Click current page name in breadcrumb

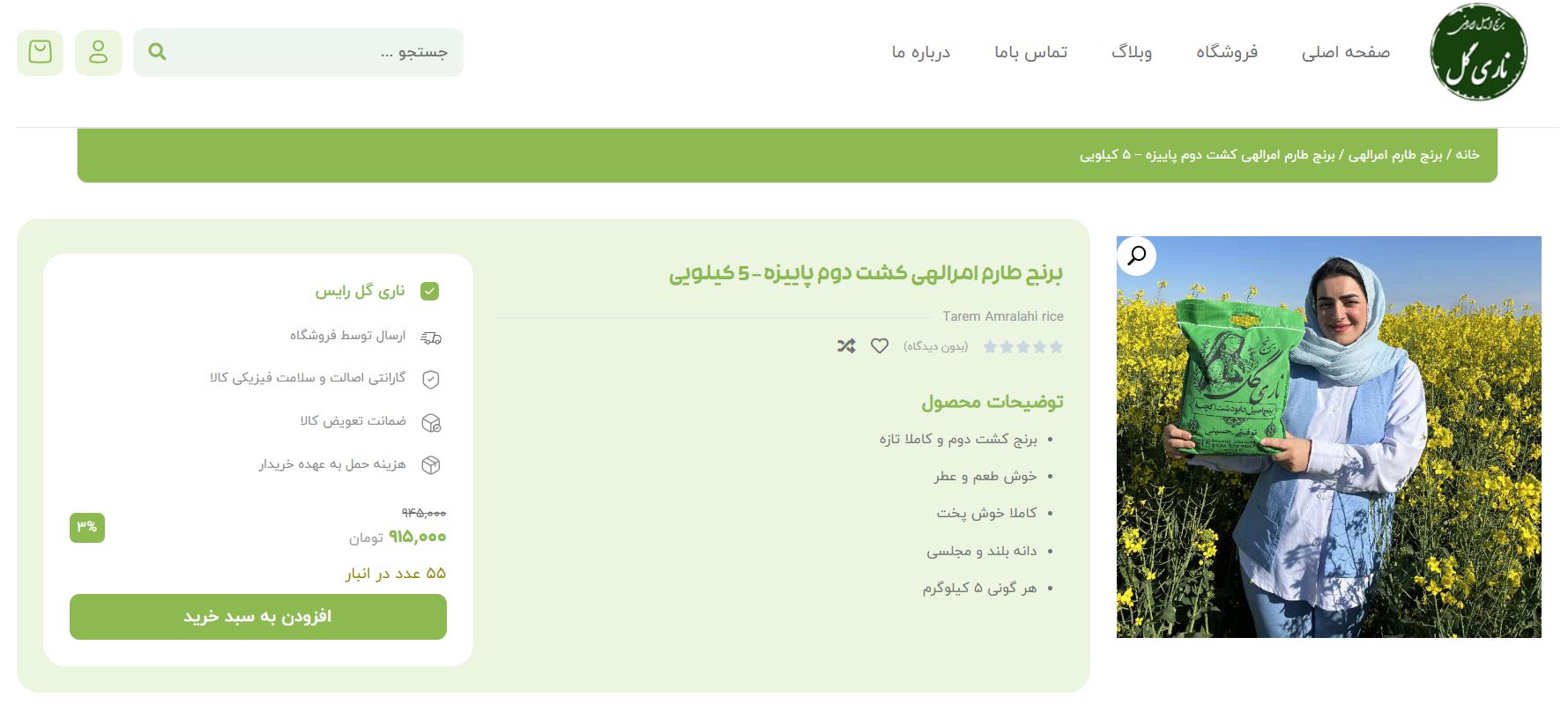coord(1207,155)
